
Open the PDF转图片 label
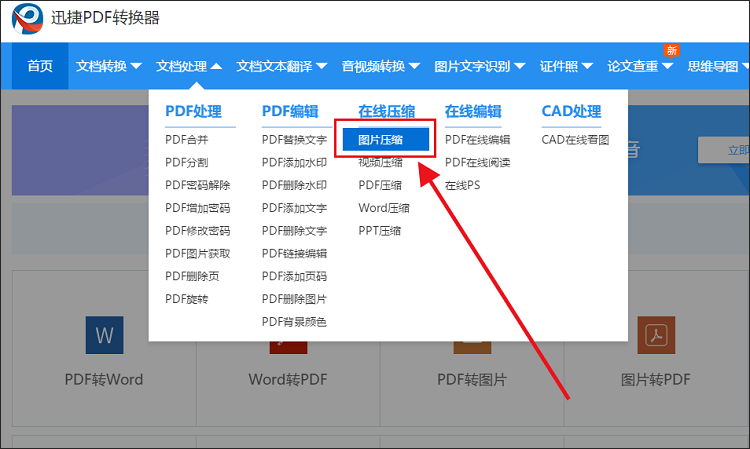coord(472,380)
